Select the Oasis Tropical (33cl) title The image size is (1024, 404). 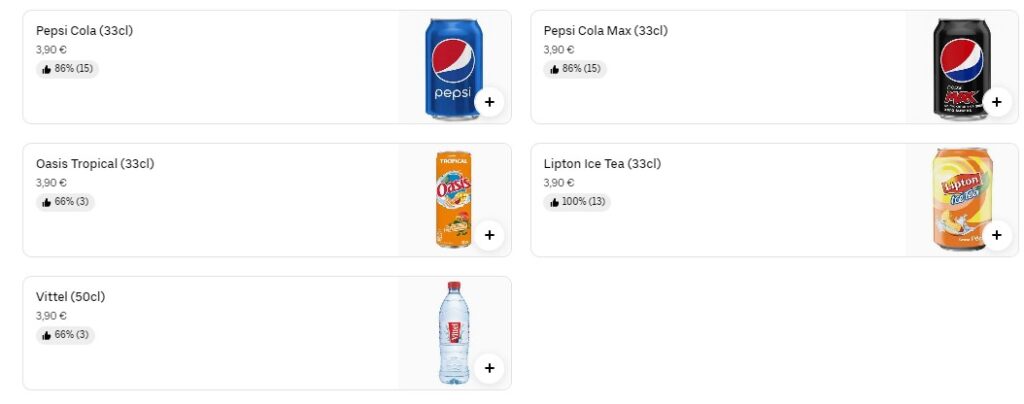(95, 164)
